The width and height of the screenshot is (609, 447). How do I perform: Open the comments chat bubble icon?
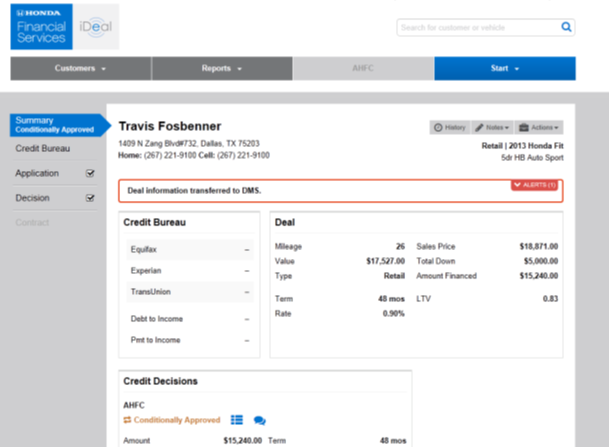pos(260,420)
